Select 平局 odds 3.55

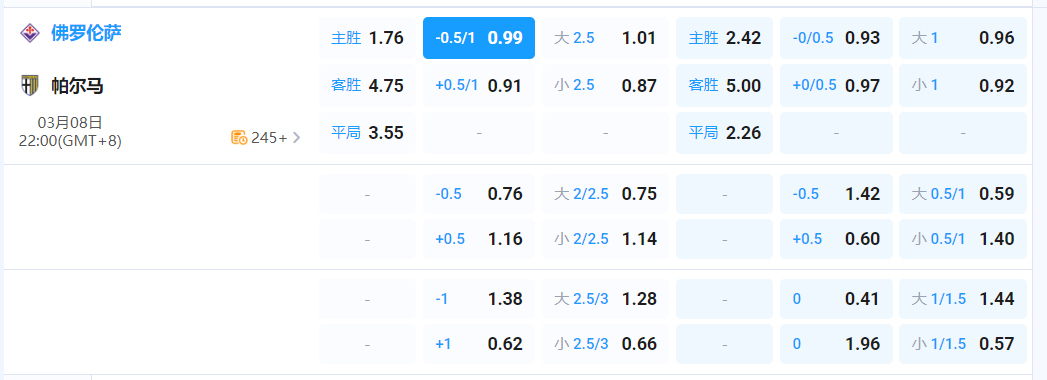pyautogui.click(x=367, y=133)
